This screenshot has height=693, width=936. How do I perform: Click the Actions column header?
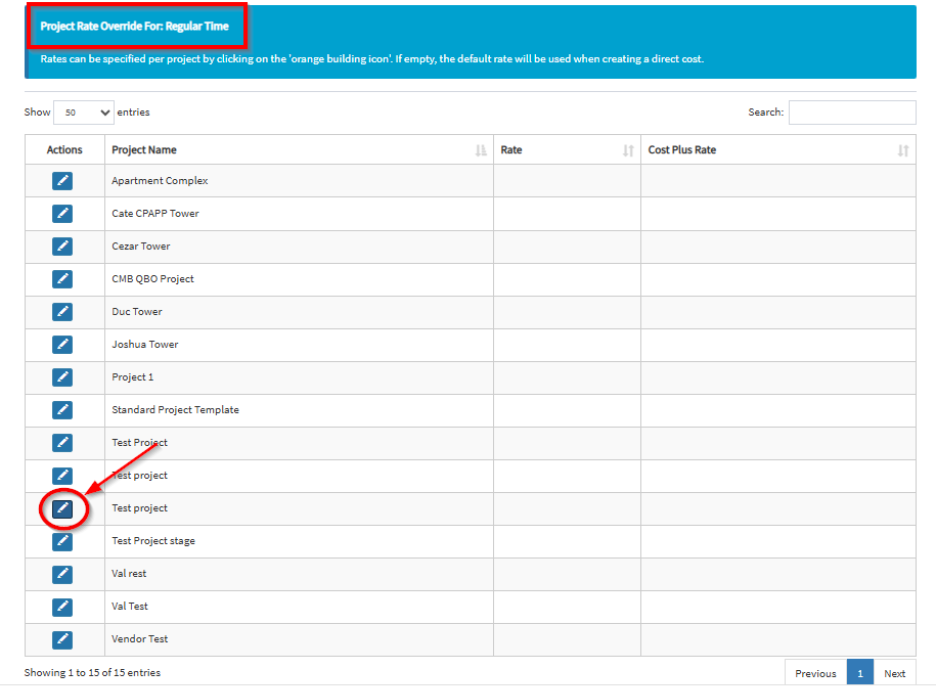64,150
